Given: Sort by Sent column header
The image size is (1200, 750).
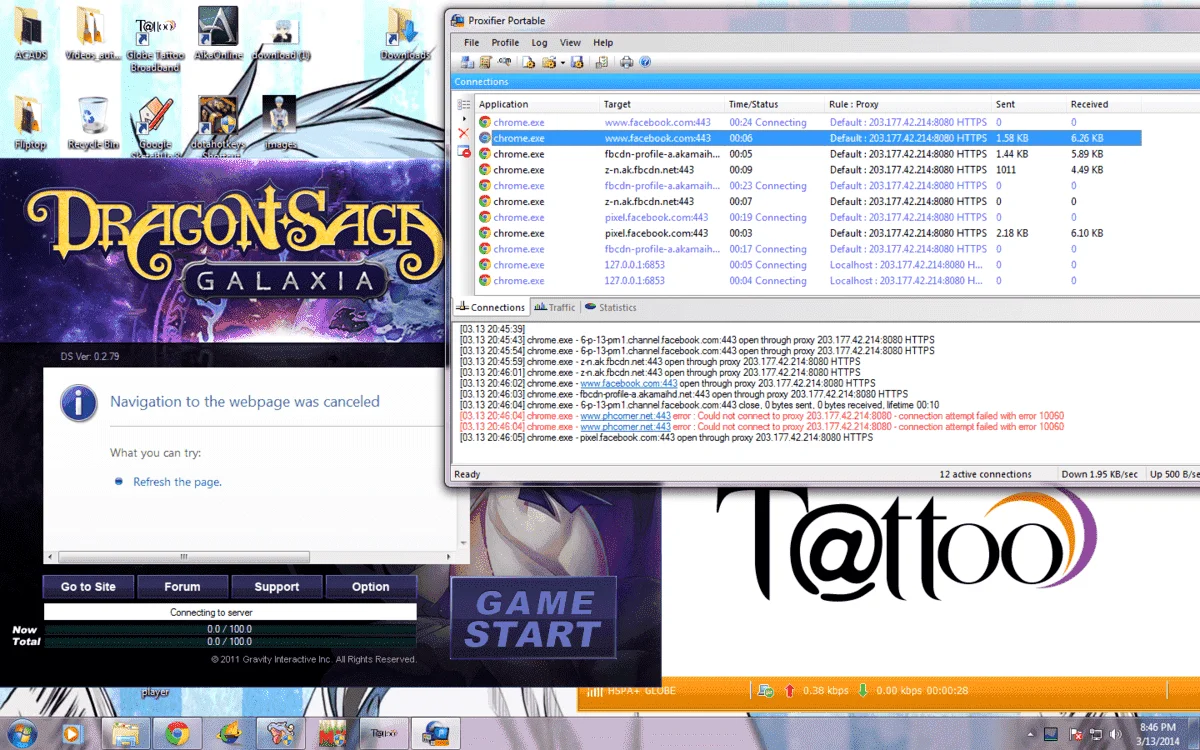Looking at the screenshot, I should pyautogui.click(x=1029, y=104).
